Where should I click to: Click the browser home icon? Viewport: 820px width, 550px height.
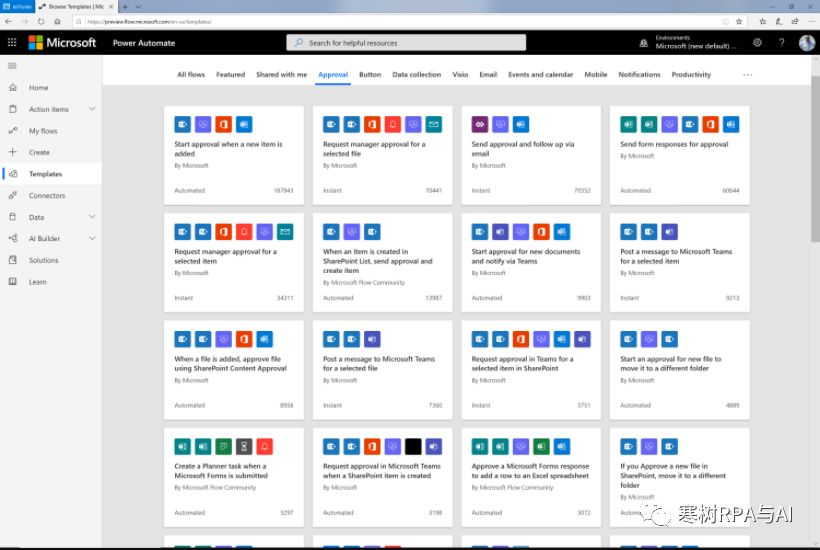coord(58,21)
